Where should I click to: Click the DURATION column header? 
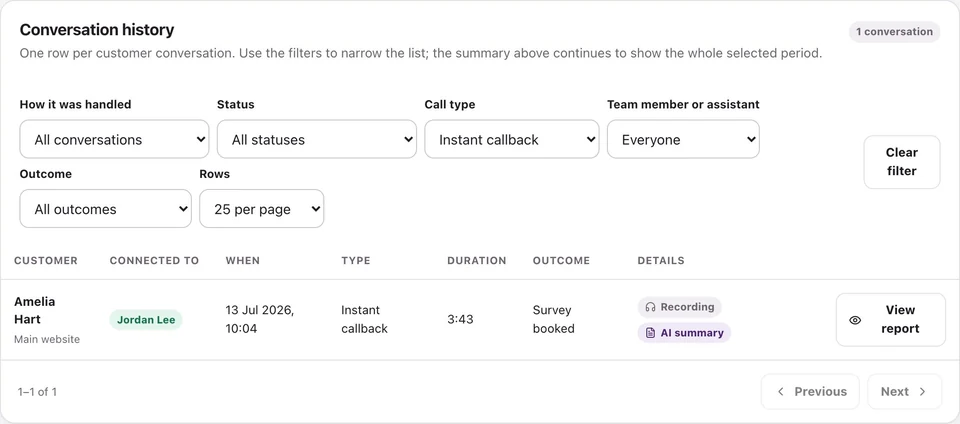point(477,261)
